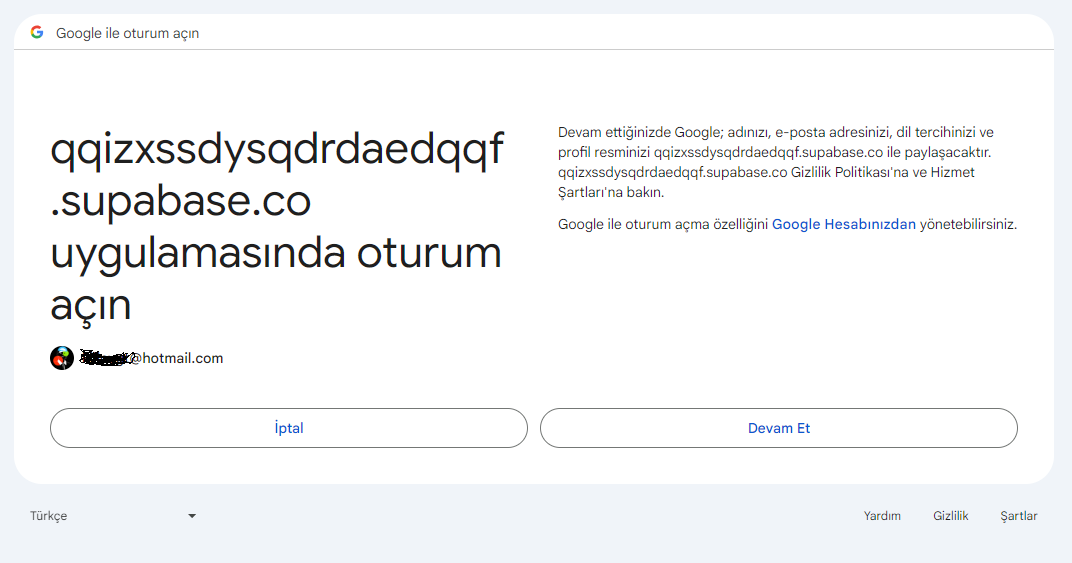Click the account profile avatar

tap(62, 358)
